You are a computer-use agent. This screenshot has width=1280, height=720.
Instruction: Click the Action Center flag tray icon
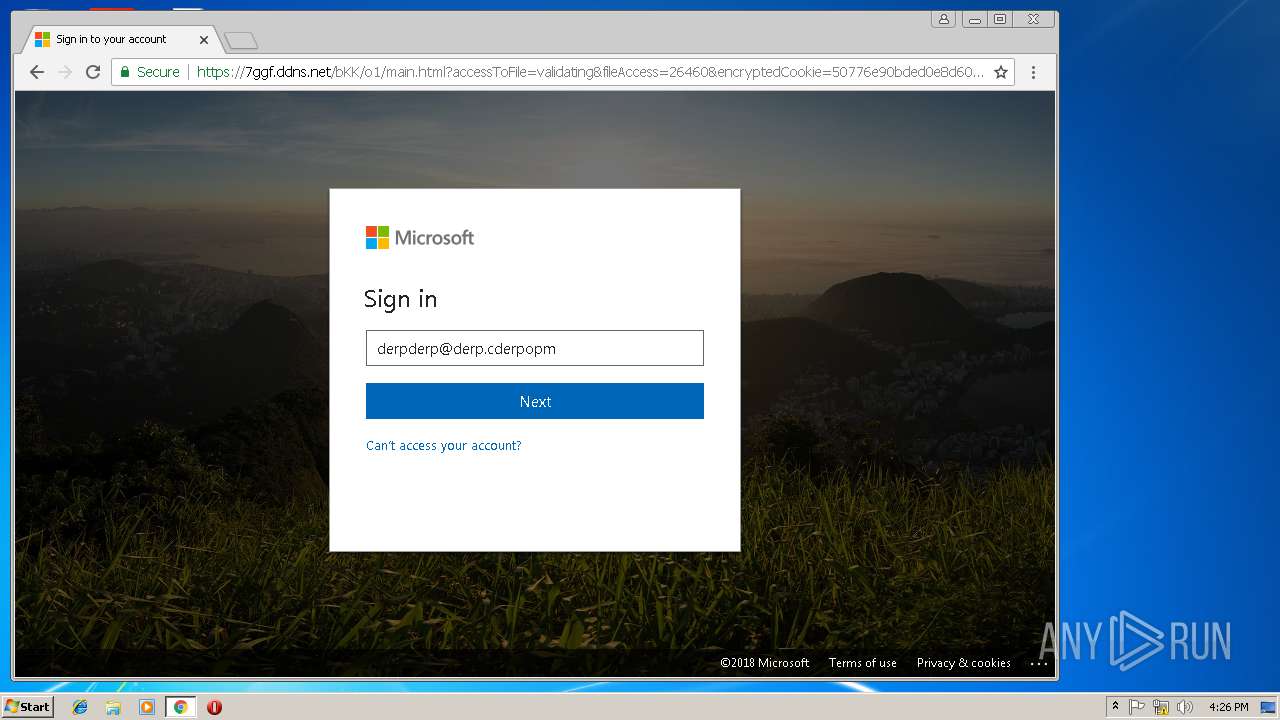click(1137, 707)
